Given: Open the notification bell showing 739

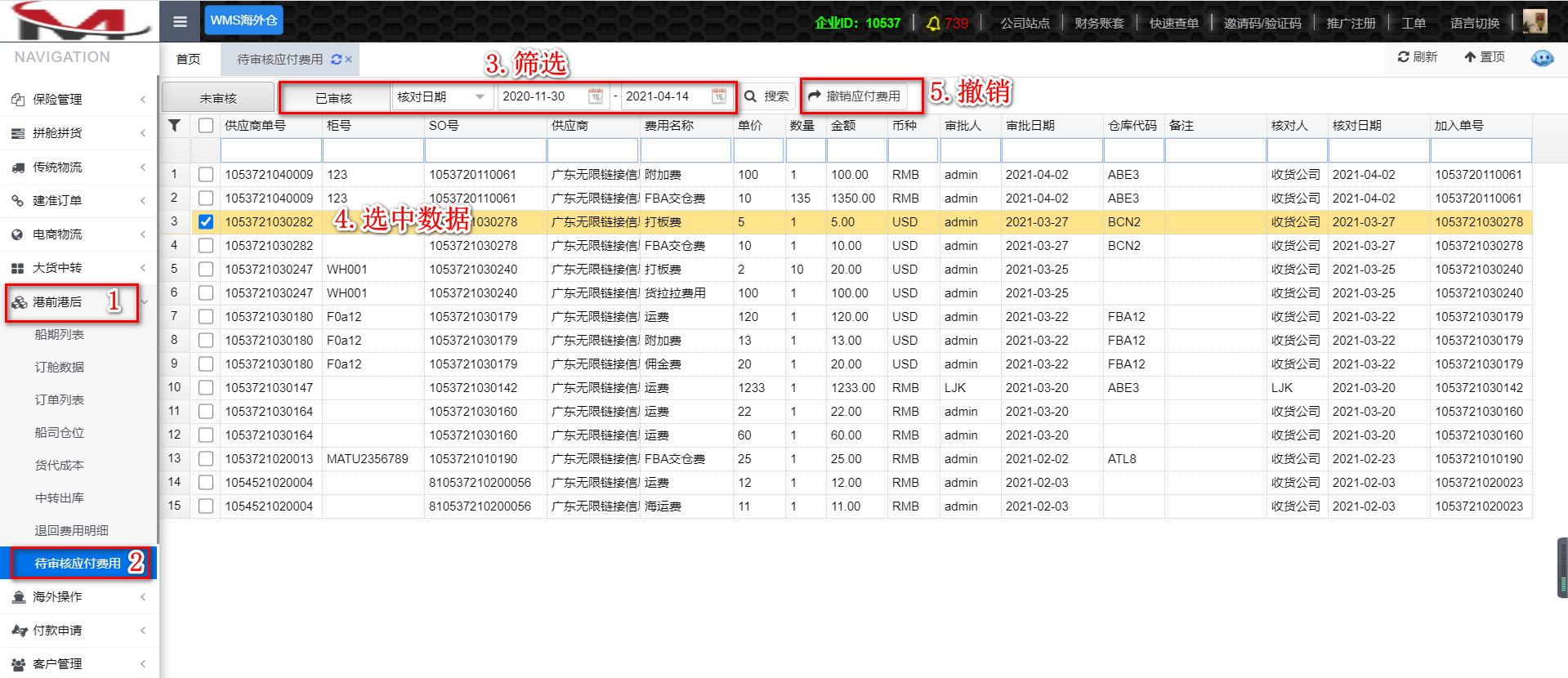Looking at the screenshot, I should (946, 24).
